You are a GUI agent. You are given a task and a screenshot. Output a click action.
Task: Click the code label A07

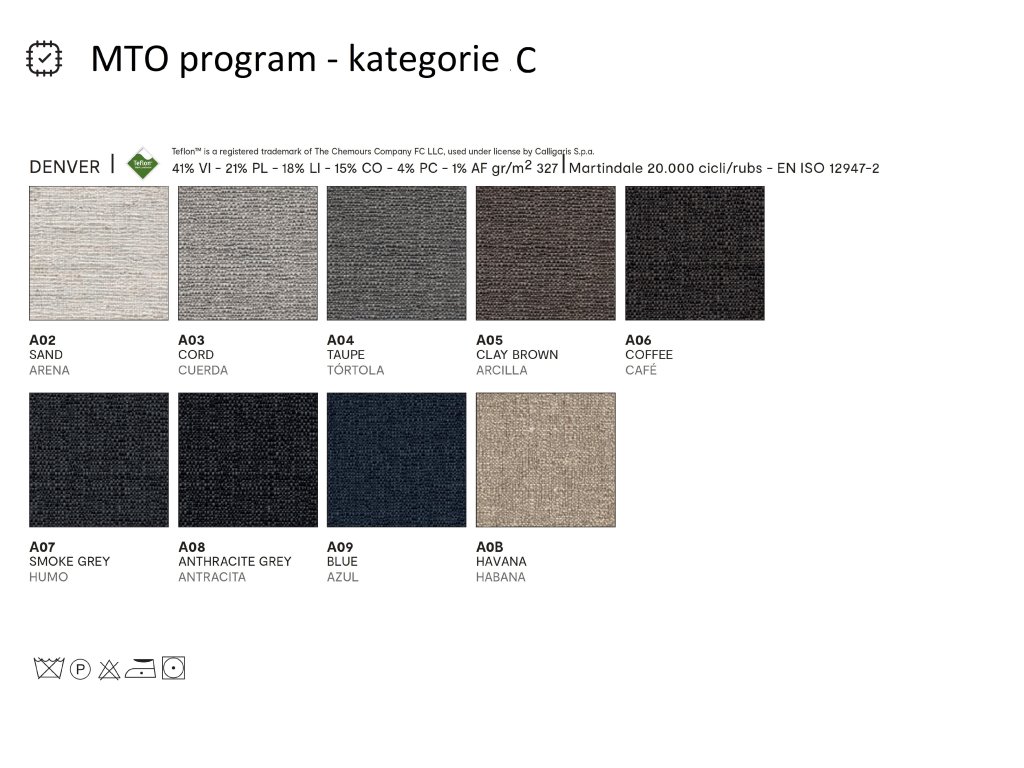tap(42, 547)
